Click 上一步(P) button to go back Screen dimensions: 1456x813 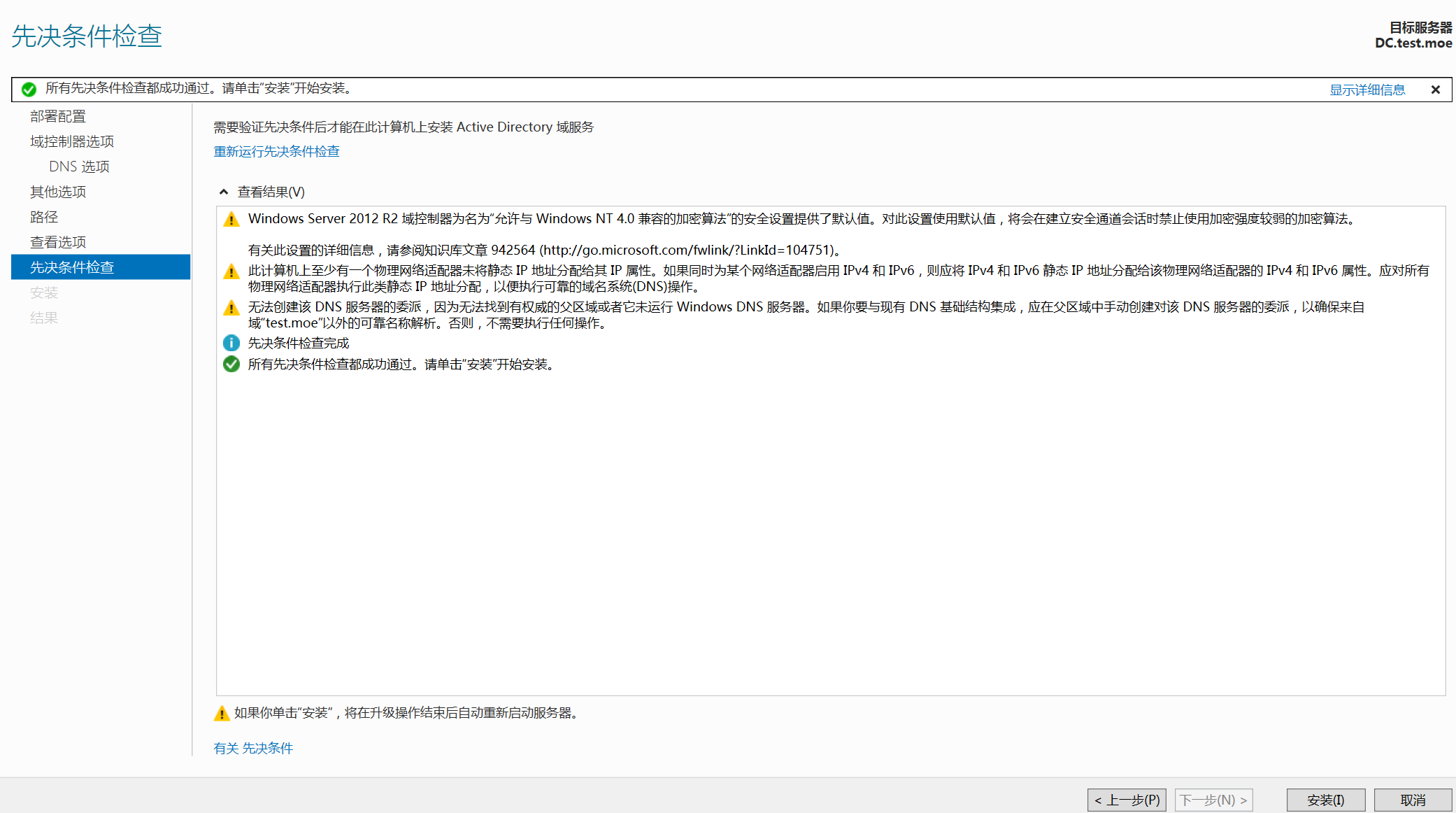pos(1127,800)
